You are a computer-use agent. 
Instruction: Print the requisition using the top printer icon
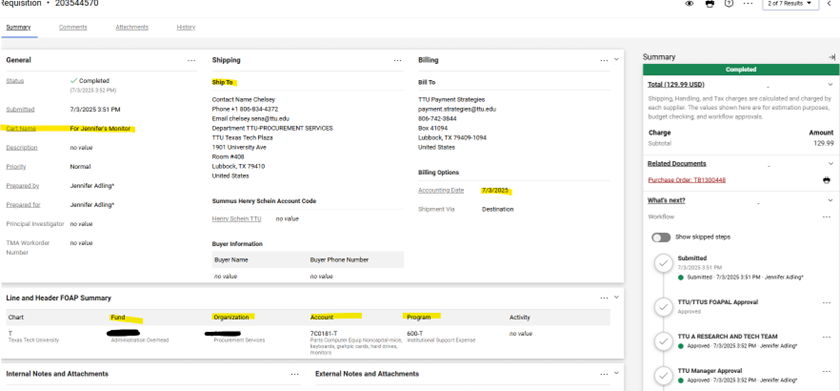[710, 4]
